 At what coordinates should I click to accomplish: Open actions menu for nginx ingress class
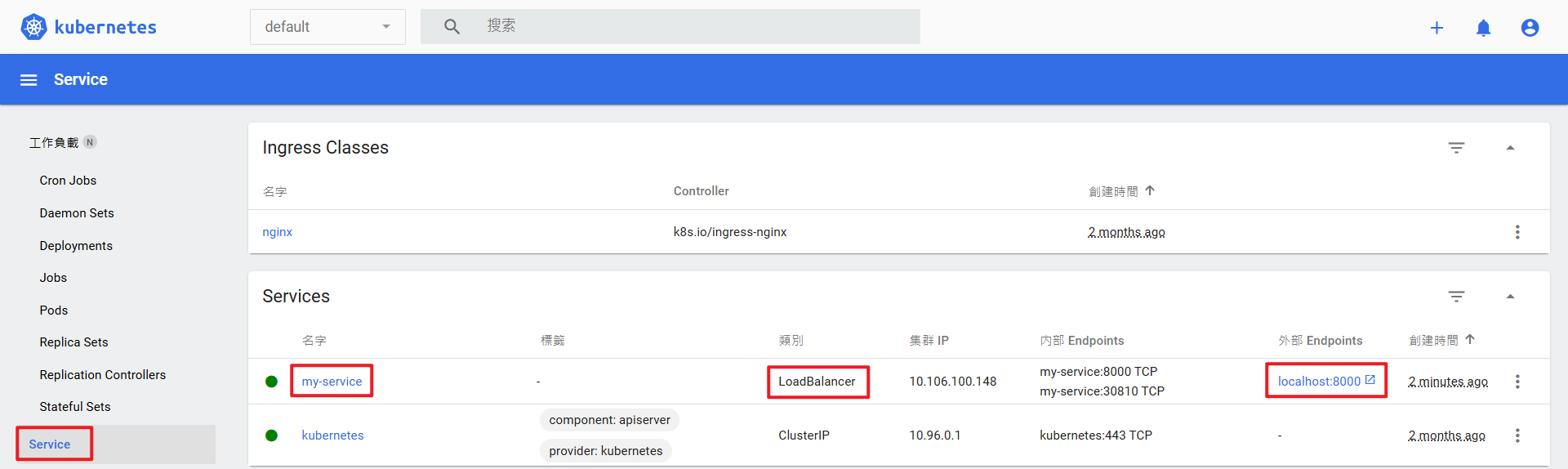click(1517, 232)
